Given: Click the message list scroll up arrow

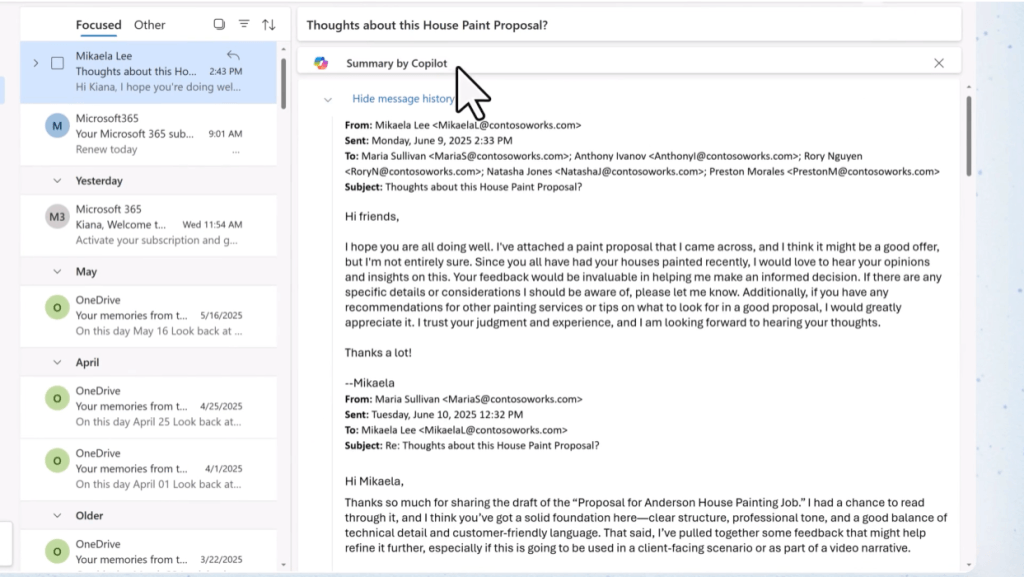Looking at the screenshot, I should click(x=283, y=49).
